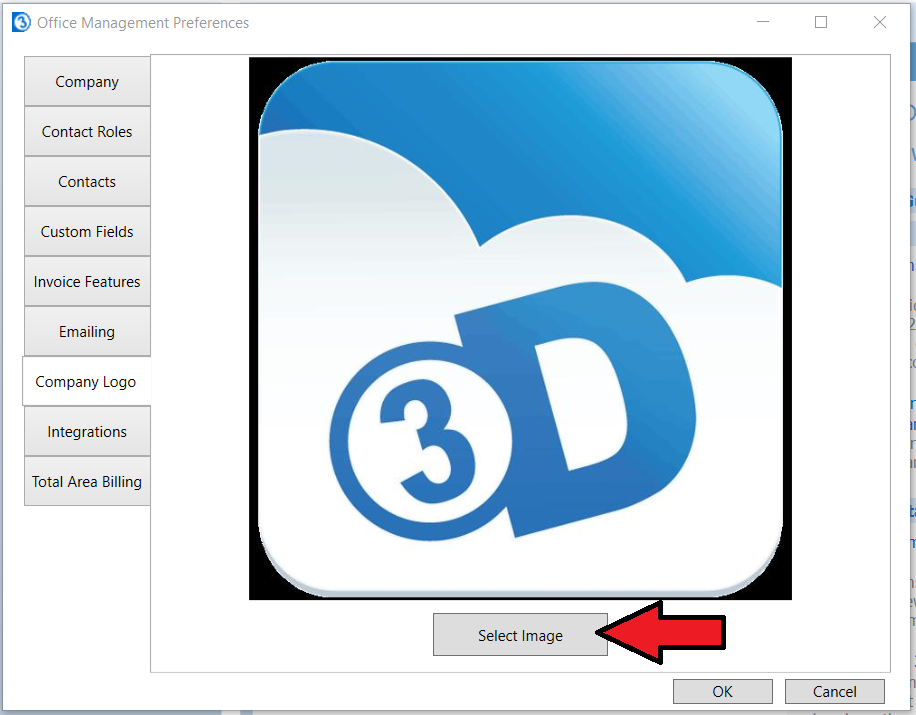Maximize the Office Management Preferences window
The height and width of the screenshot is (715, 916).
pos(821,22)
